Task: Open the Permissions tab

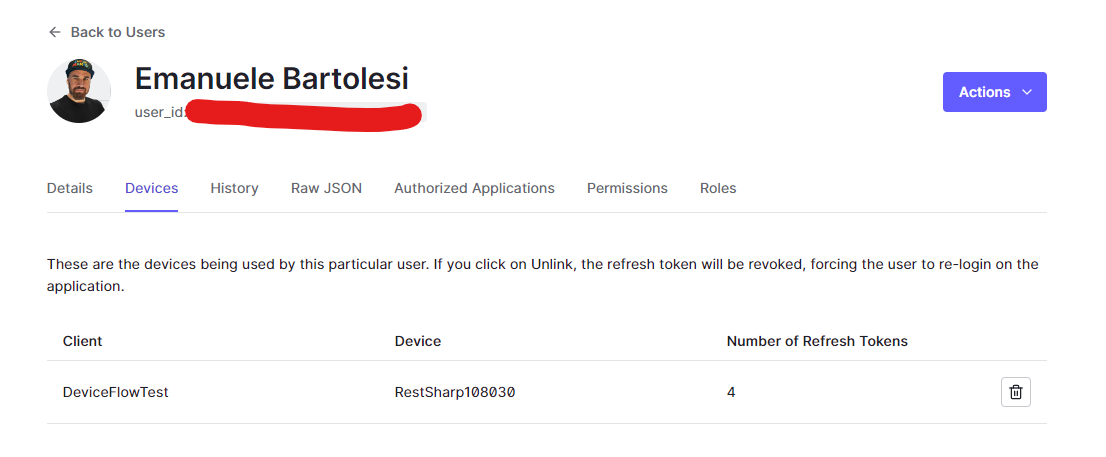Action: click(627, 188)
